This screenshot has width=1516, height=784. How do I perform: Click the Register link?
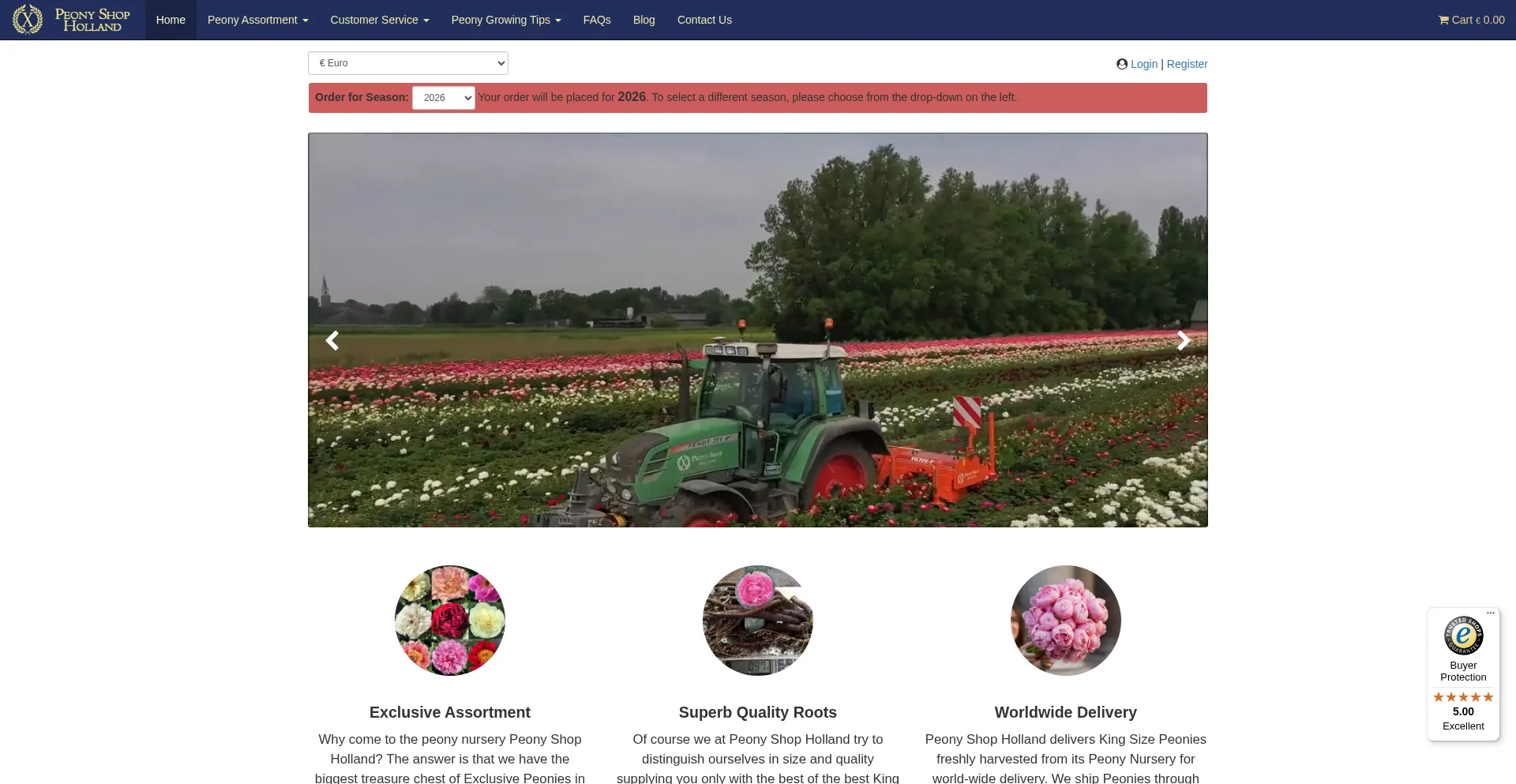[x=1187, y=64]
